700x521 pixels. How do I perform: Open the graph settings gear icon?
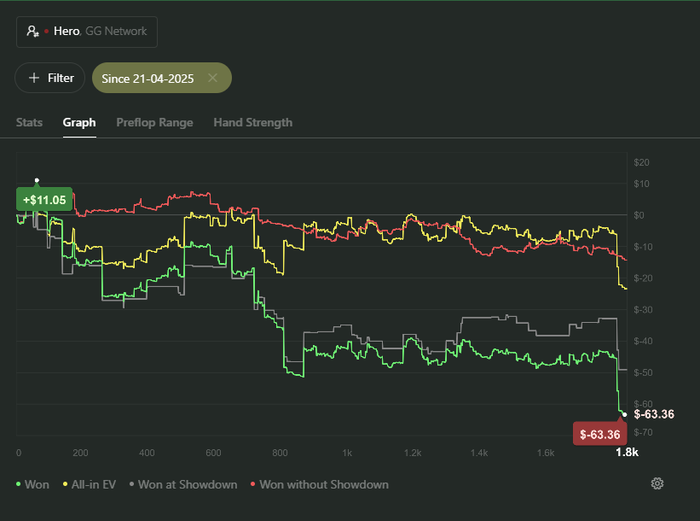657,484
